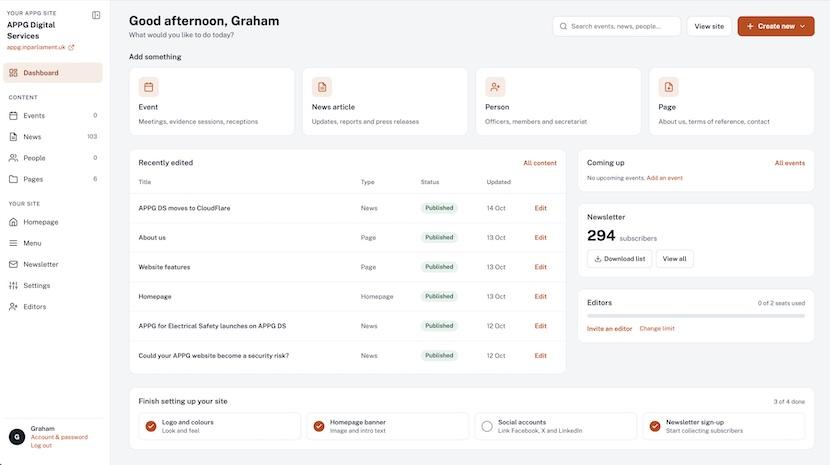Image resolution: width=830 pixels, height=465 pixels.
Task: Click the News document icon in sidebar
Action: pos(13,137)
